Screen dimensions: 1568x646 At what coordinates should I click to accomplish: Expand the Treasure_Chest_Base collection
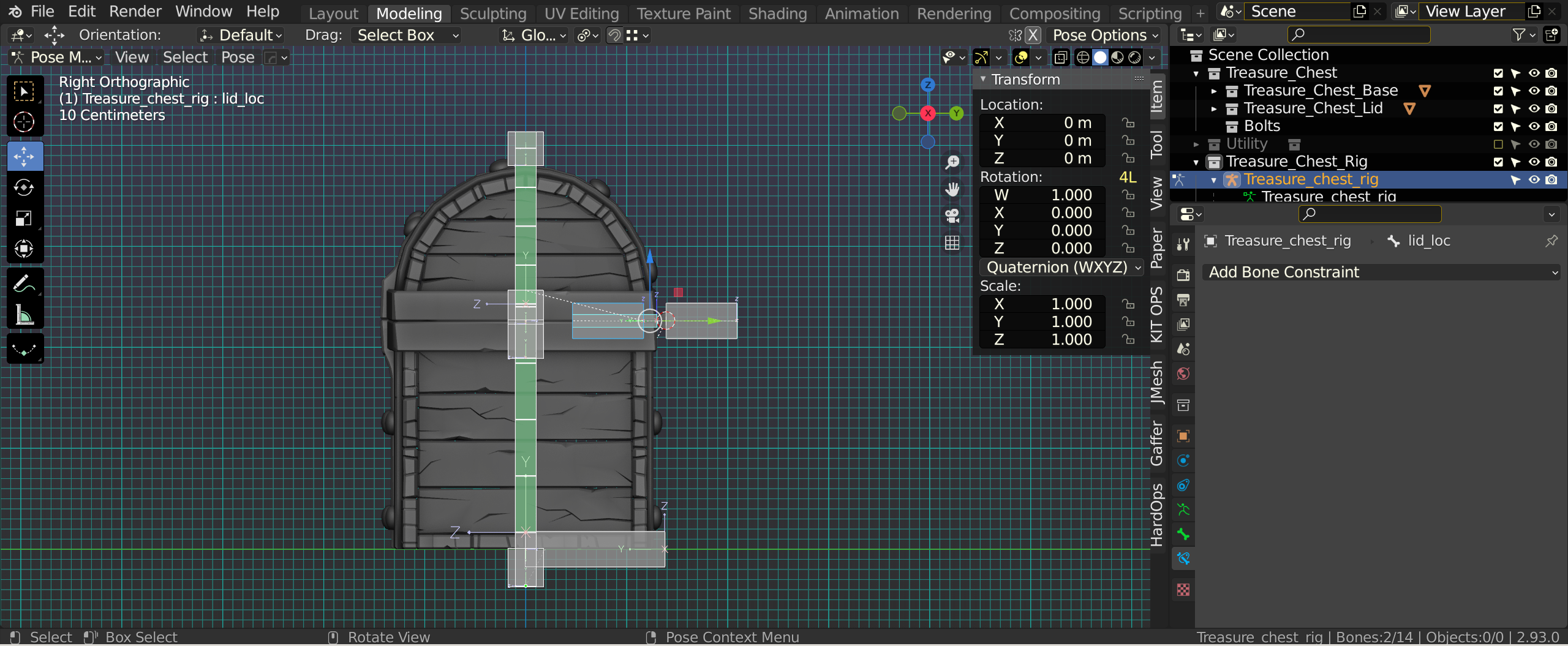(x=1214, y=91)
